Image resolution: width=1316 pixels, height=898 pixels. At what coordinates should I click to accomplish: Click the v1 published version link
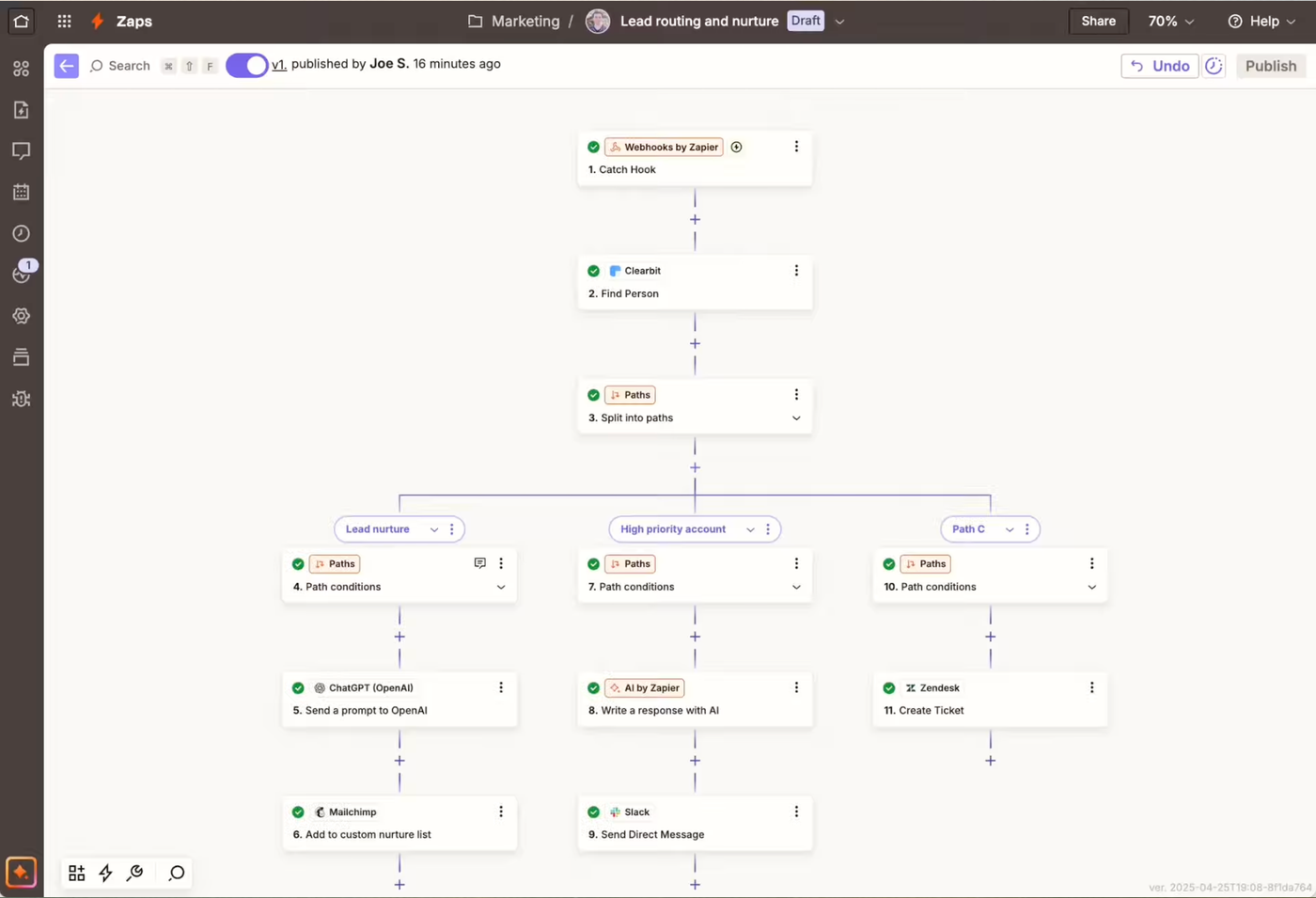(x=278, y=64)
